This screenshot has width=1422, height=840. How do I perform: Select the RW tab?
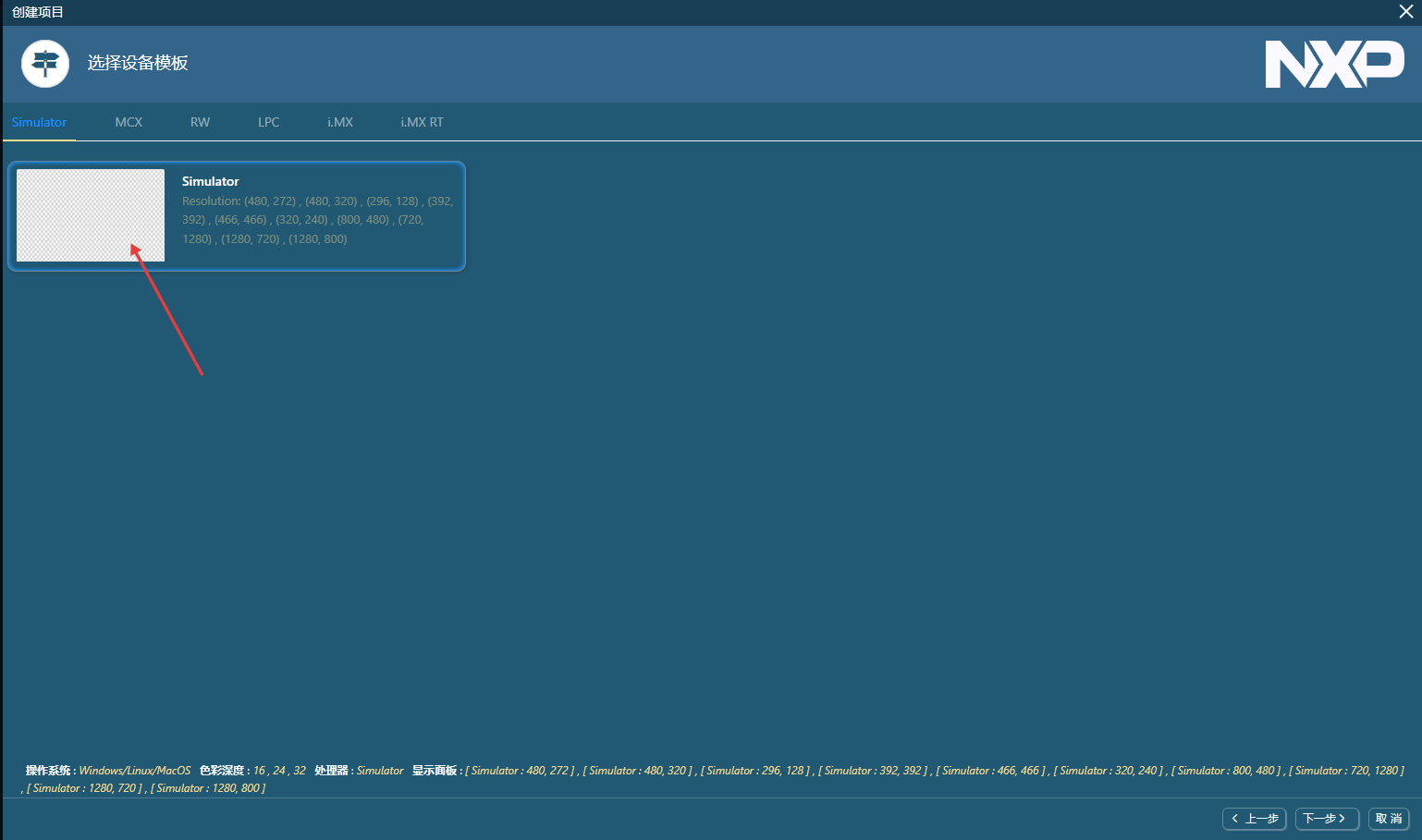(200, 122)
